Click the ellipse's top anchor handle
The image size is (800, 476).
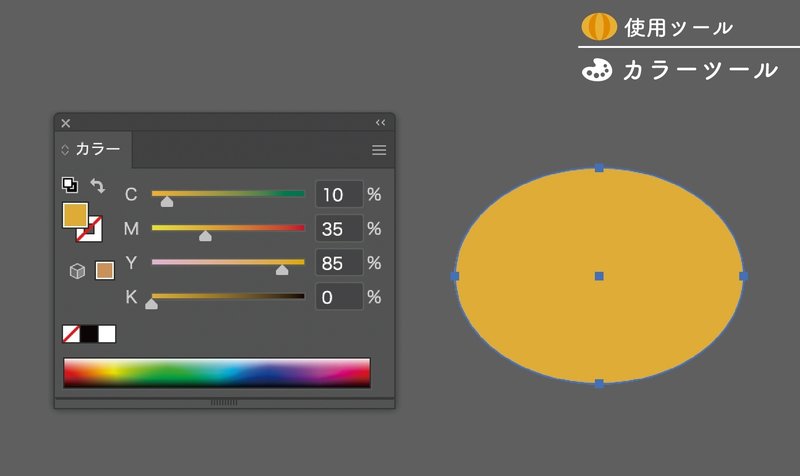[x=599, y=167]
